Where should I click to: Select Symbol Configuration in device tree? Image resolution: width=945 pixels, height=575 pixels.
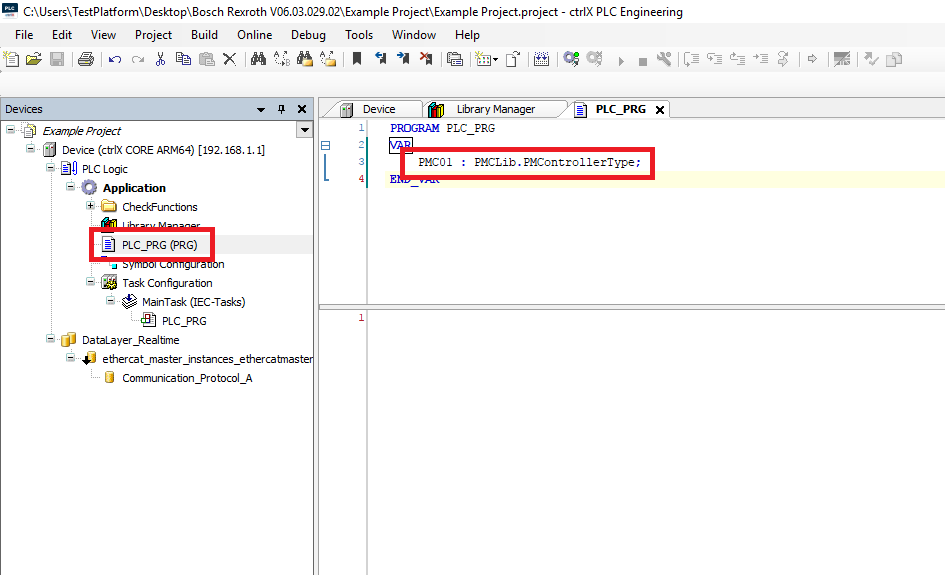pos(172,265)
